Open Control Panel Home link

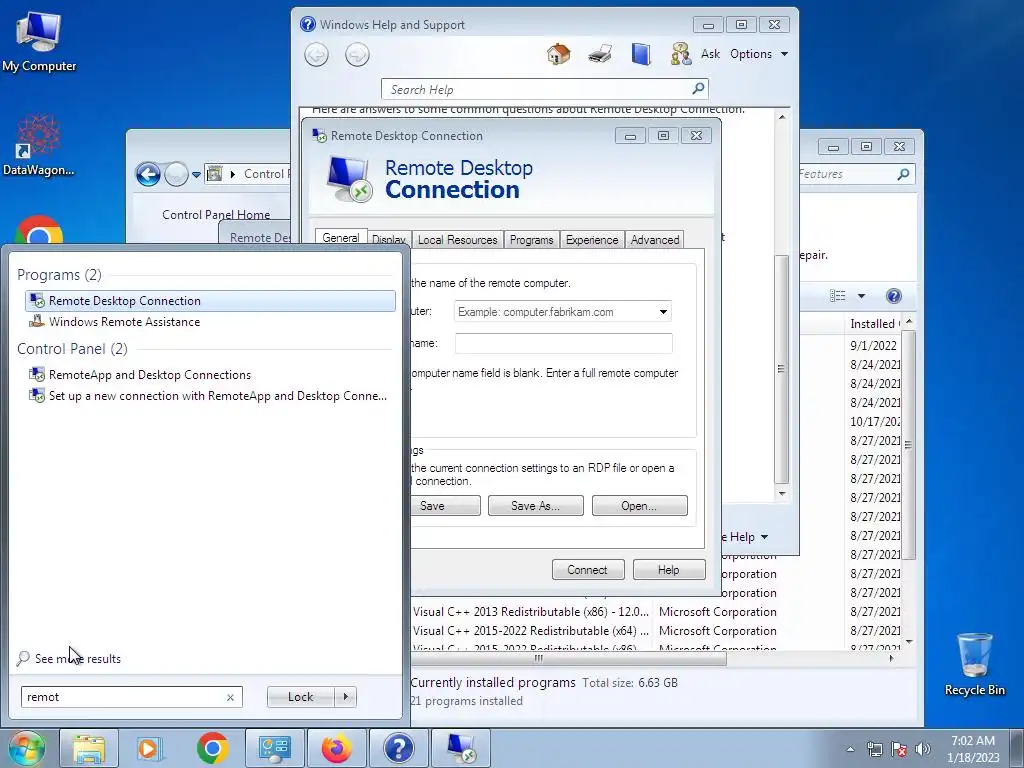click(x=216, y=214)
